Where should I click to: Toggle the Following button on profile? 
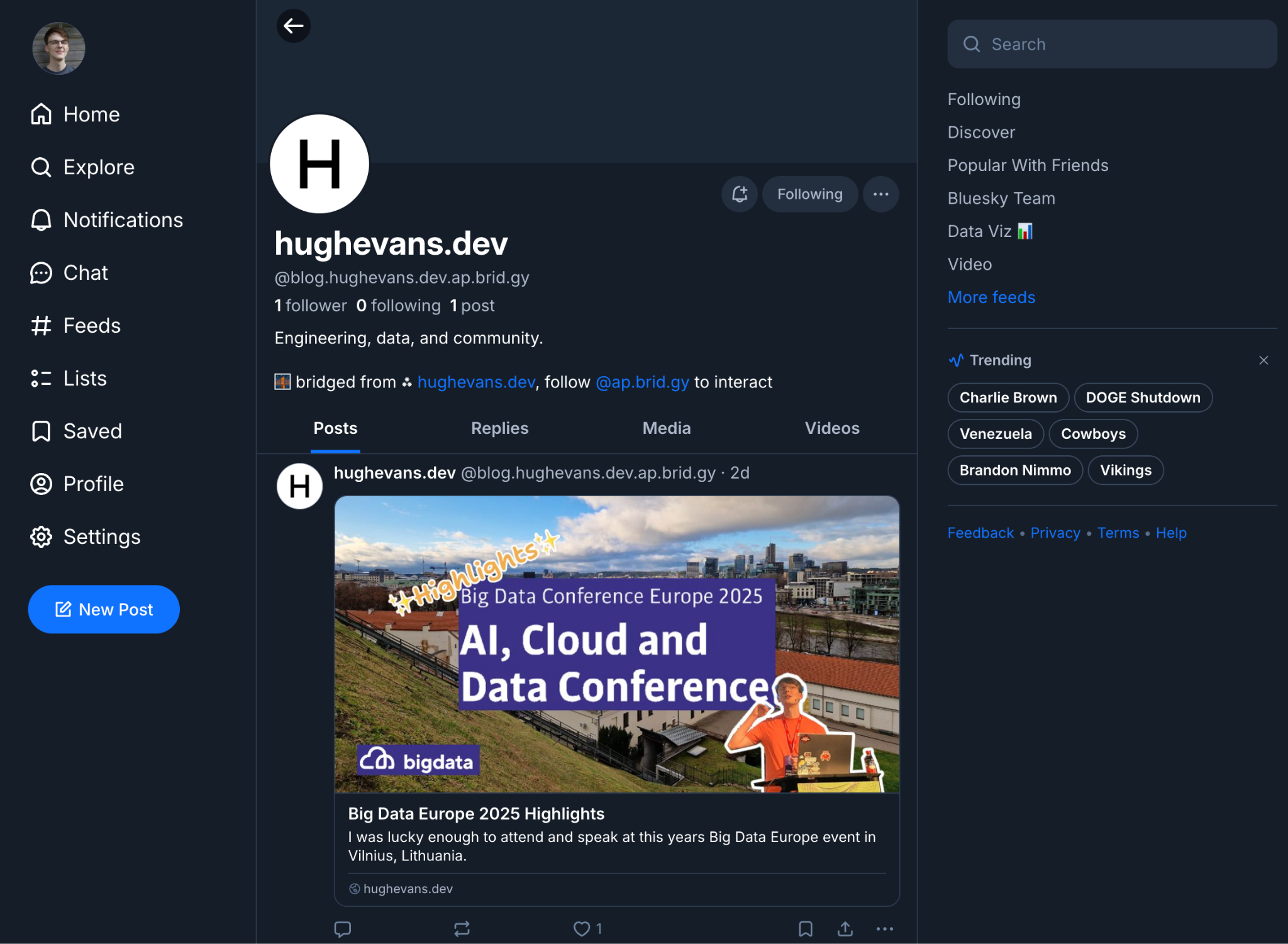pyautogui.click(x=809, y=194)
